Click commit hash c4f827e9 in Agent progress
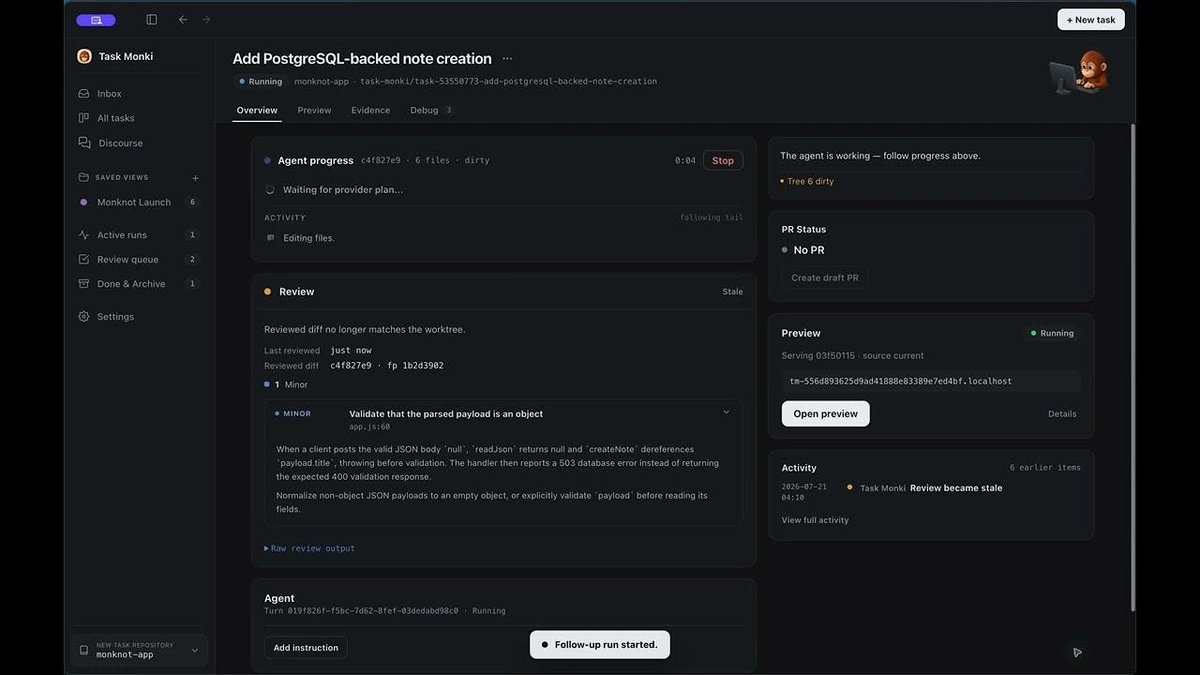The width and height of the screenshot is (1200, 675). (x=380, y=160)
